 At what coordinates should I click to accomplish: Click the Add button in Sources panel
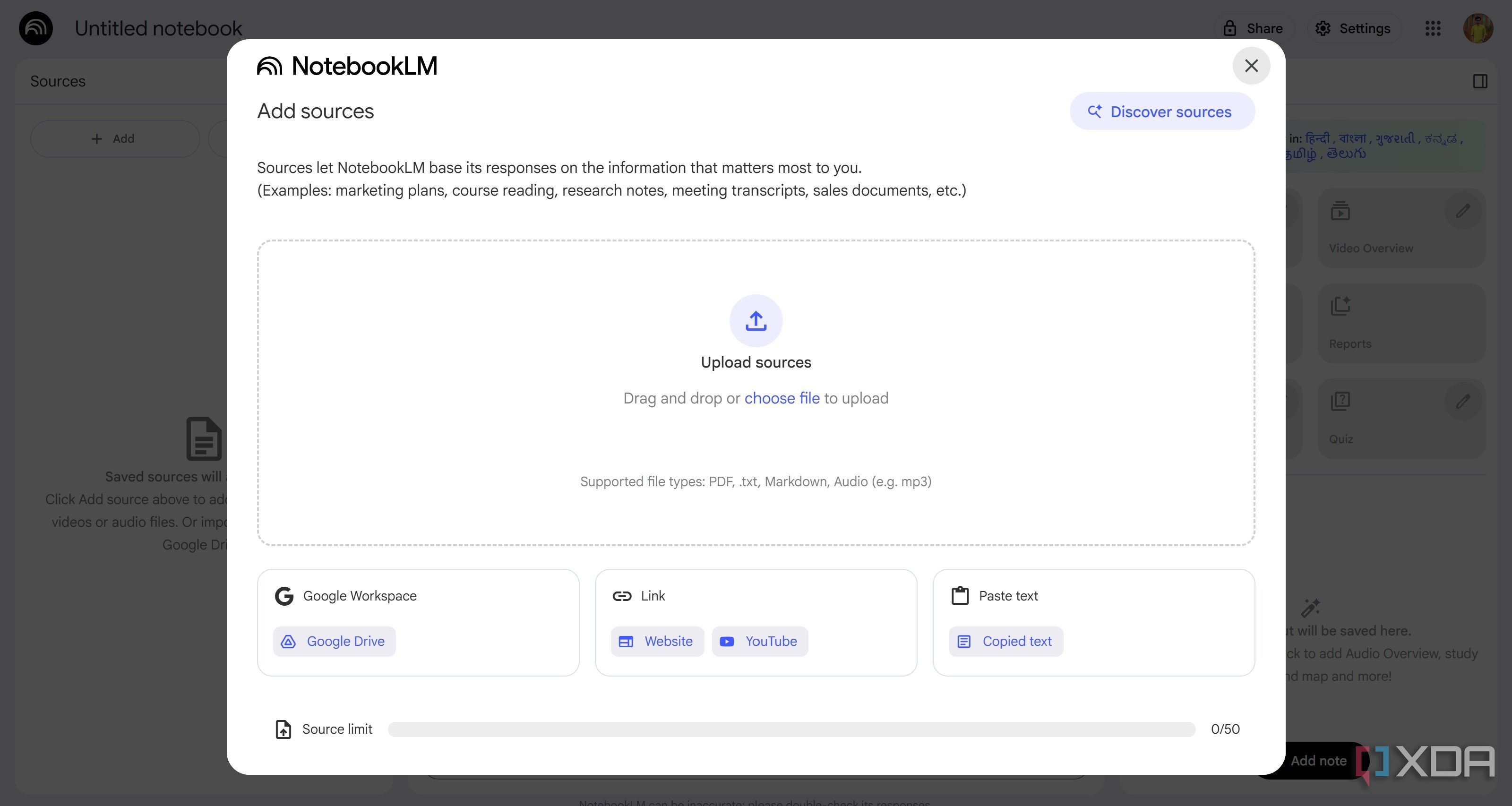click(114, 138)
